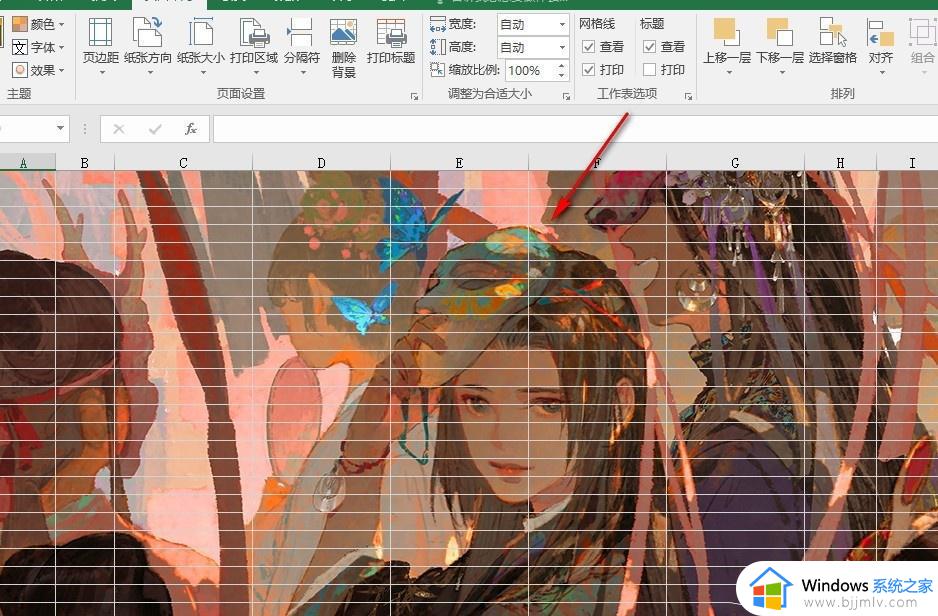The width and height of the screenshot is (938, 616).
Task: Expand the 页边距 dropdown arrow
Action: (x=102, y=73)
